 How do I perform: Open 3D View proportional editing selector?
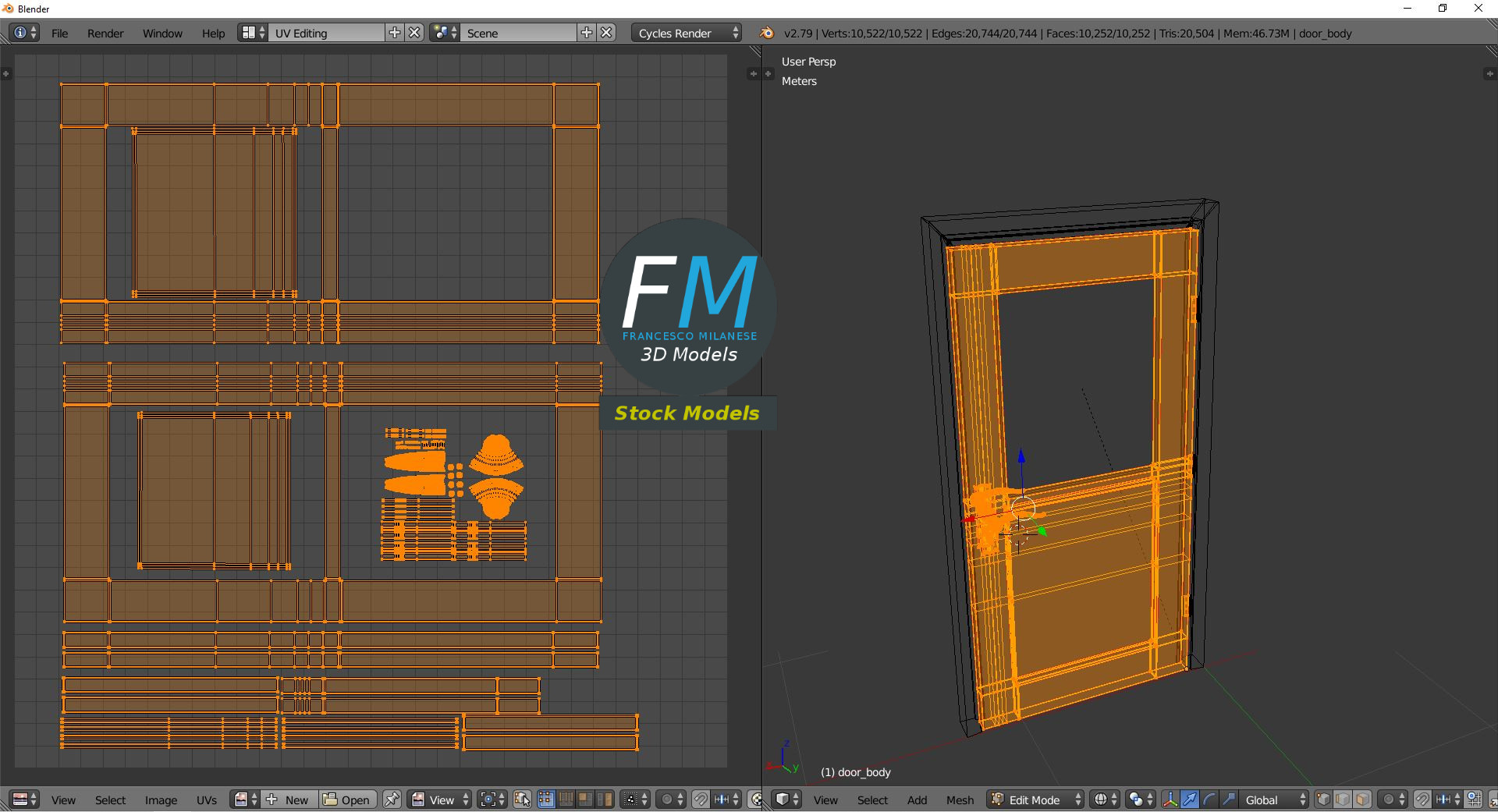coord(1393,800)
